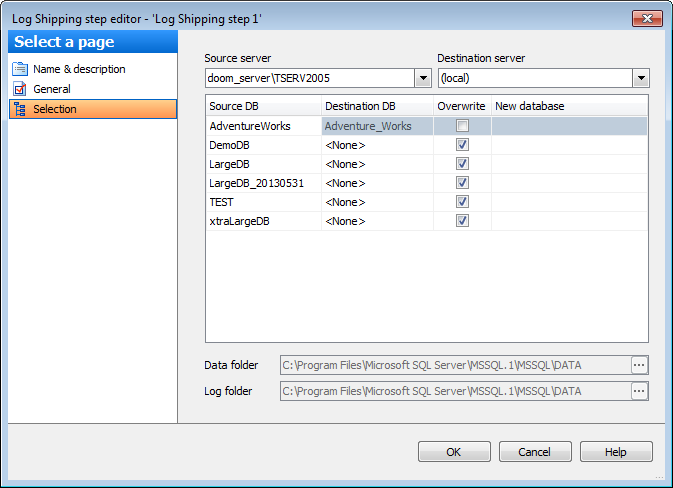Select the LargeDB_20130531 source row
The height and width of the screenshot is (488, 673).
pos(264,183)
